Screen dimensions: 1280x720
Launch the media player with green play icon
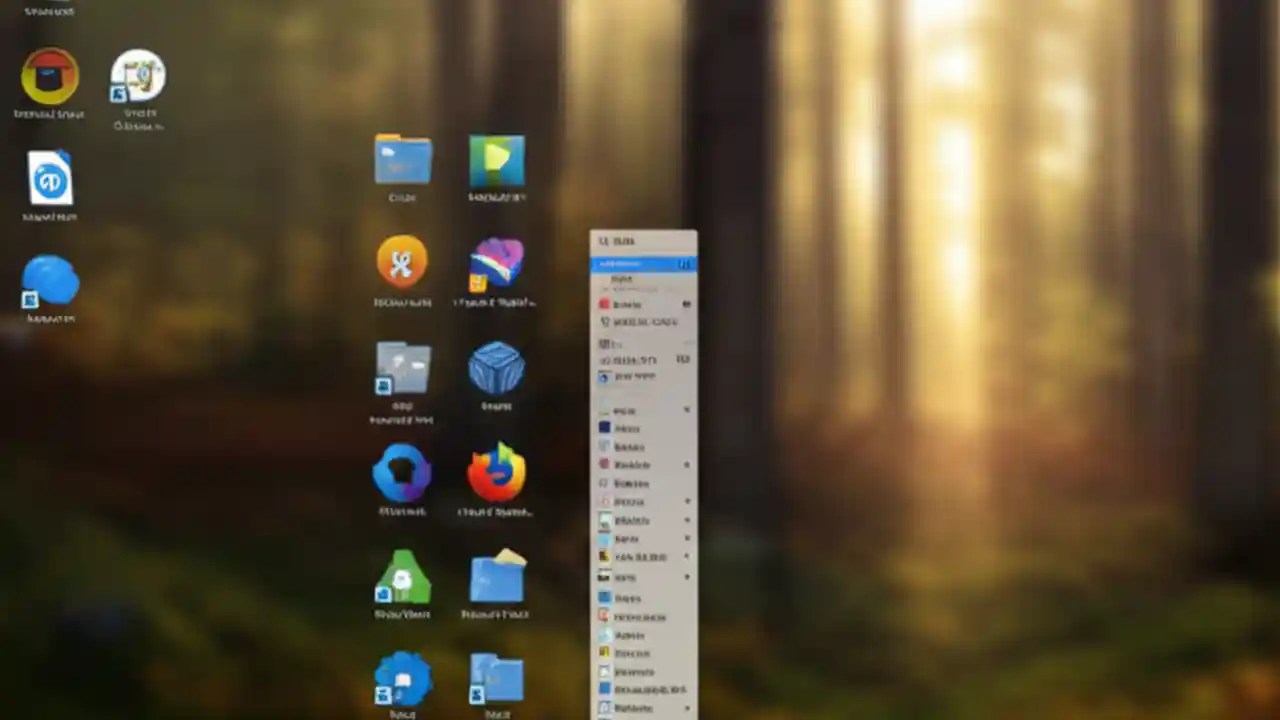click(497, 160)
